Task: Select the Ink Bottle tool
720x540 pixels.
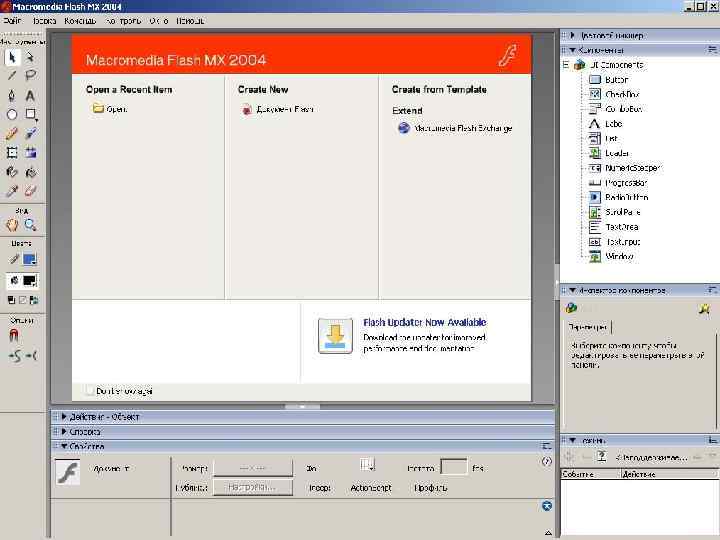Action: (x=12, y=172)
